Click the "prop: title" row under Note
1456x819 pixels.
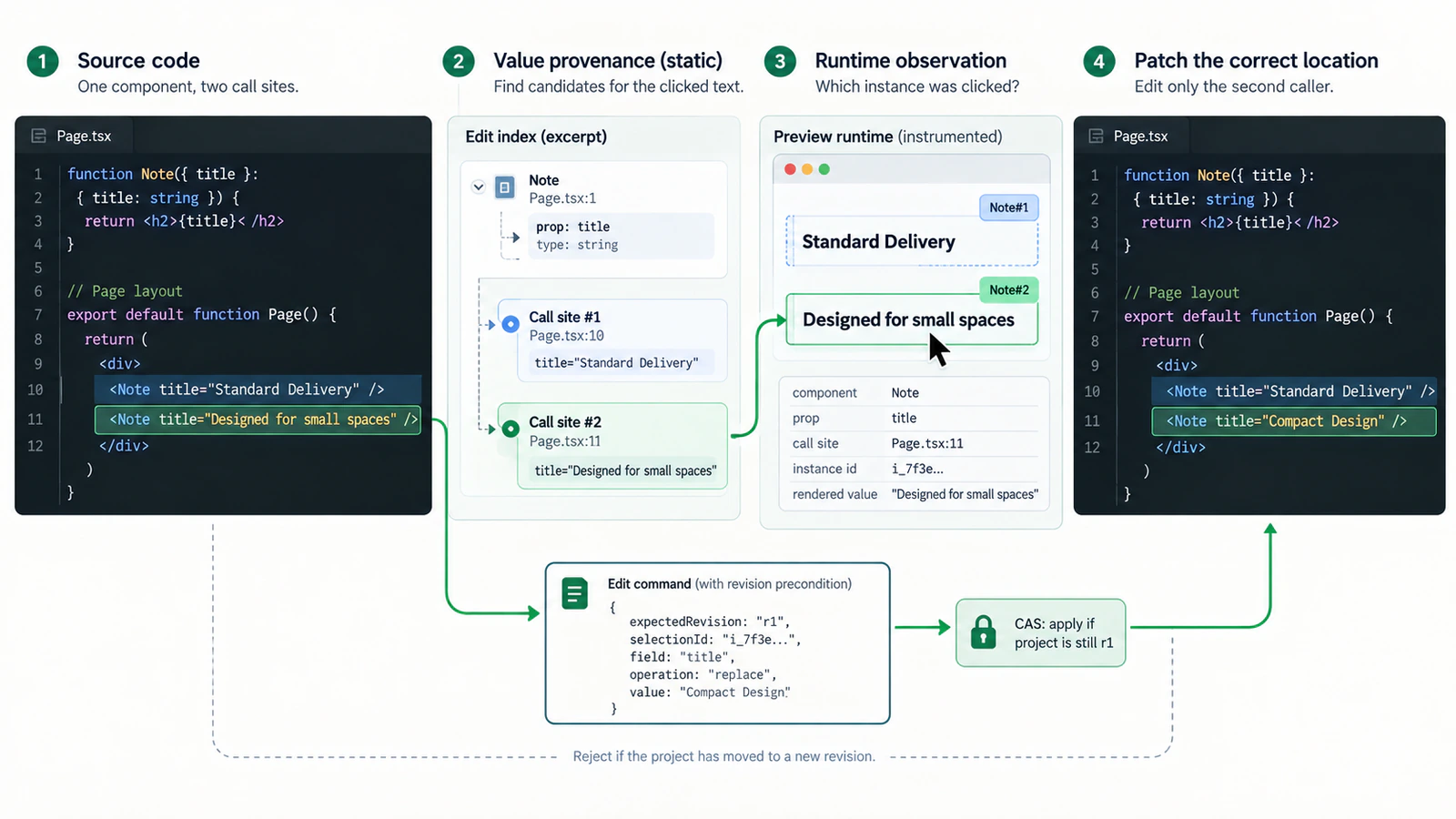573,227
